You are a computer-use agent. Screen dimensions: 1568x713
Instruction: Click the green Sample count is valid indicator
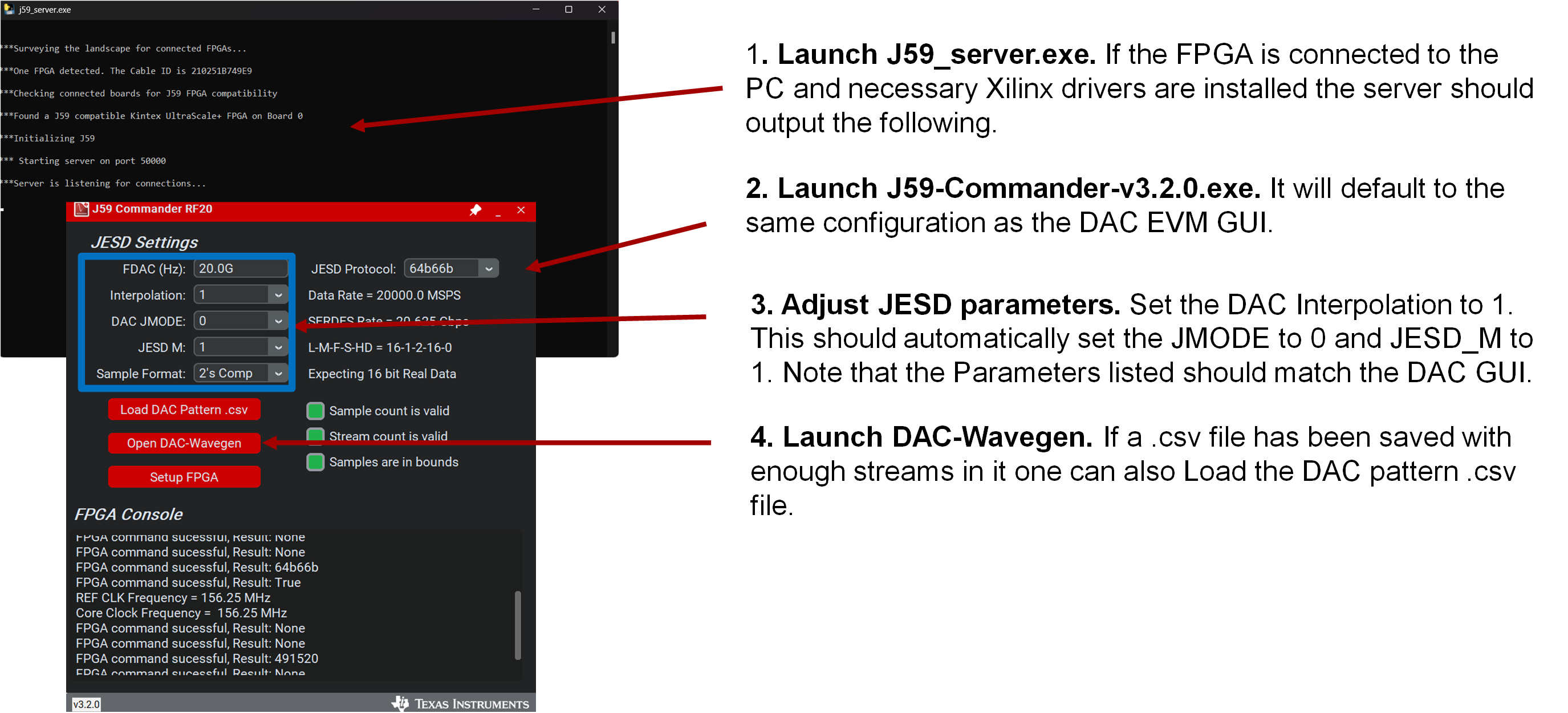(x=315, y=410)
